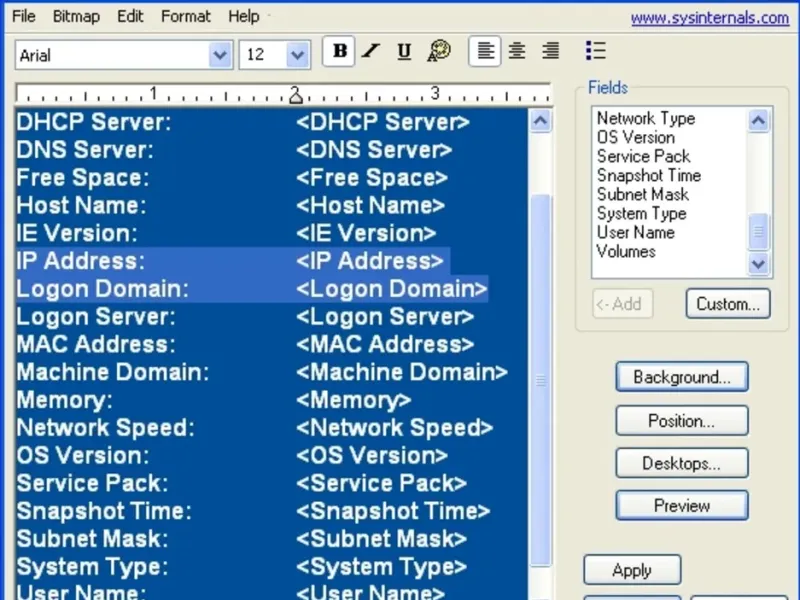The width and height of the screenshot is (800, 600).
Task: Center align the text
Action: coord(517,51)
